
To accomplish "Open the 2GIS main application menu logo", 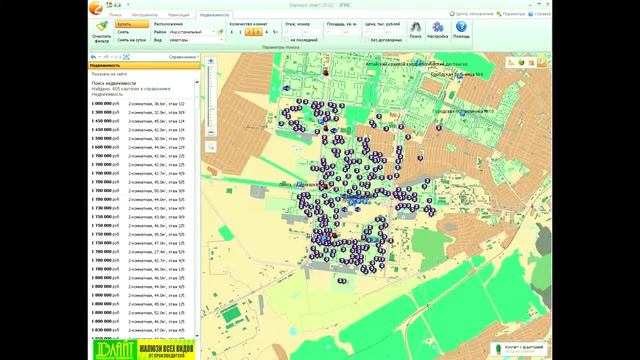I will pyautogui.click(x=96, y=8).
